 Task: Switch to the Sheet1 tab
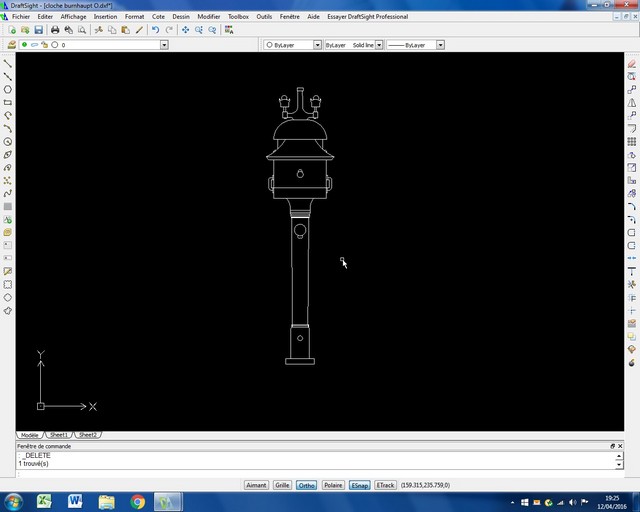[x=59, y=435]
